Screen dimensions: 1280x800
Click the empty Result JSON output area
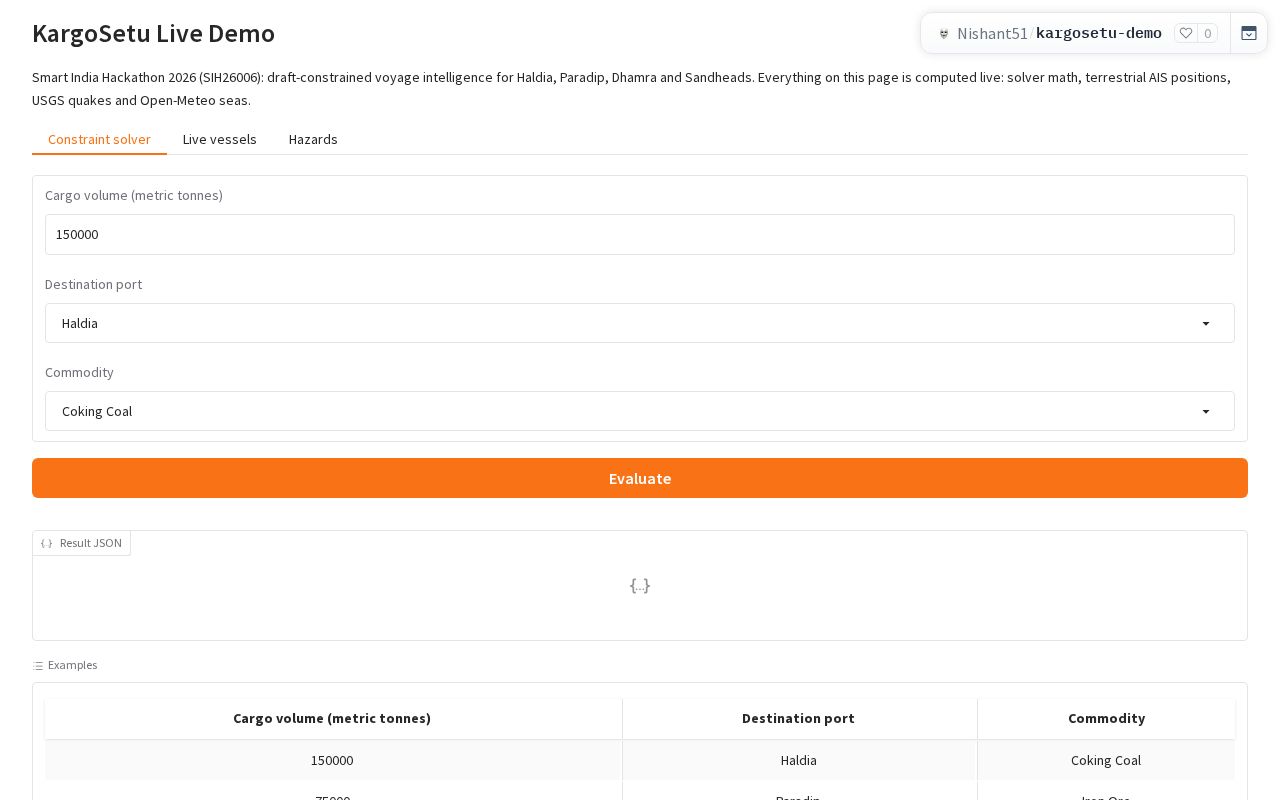point(640,586)
